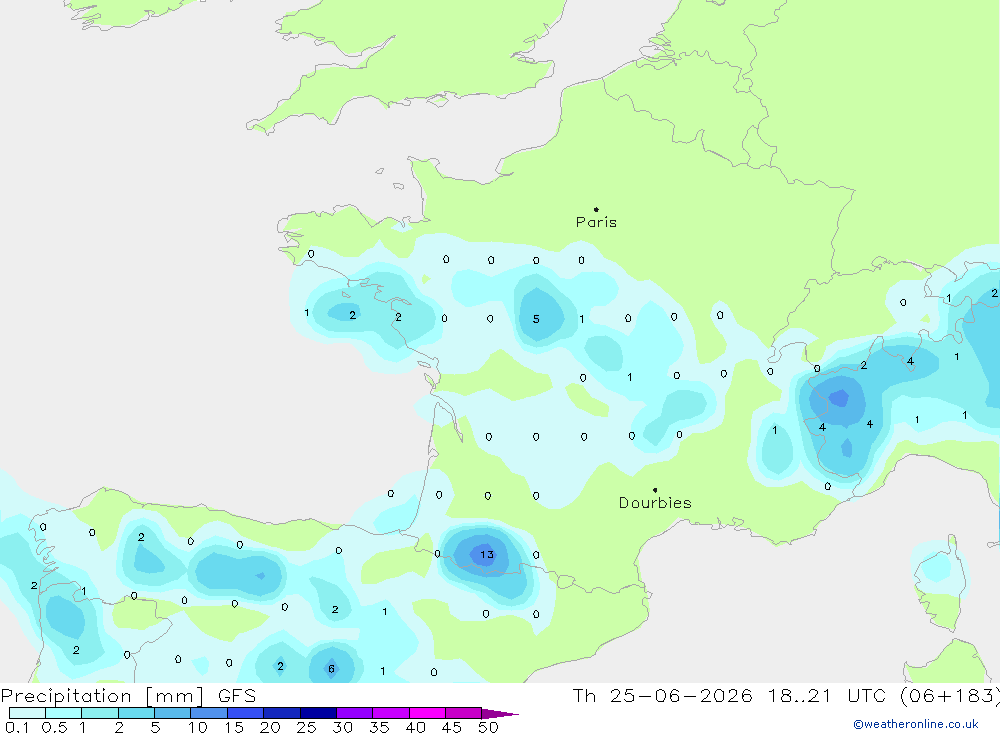1000x733 pixels.
Task: Open the weatheronline.co.uk copyright link
Action: coord(916,724)
